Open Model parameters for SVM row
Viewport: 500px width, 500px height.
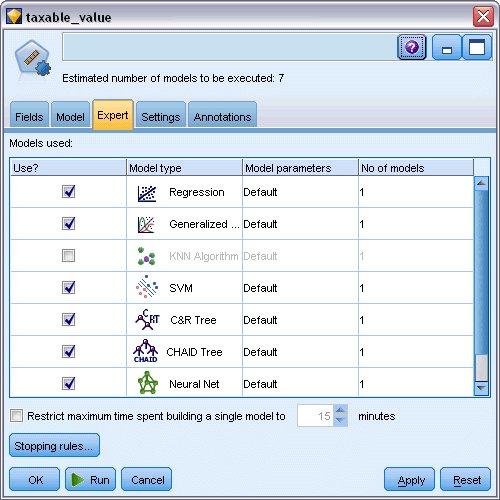(300, 288)
